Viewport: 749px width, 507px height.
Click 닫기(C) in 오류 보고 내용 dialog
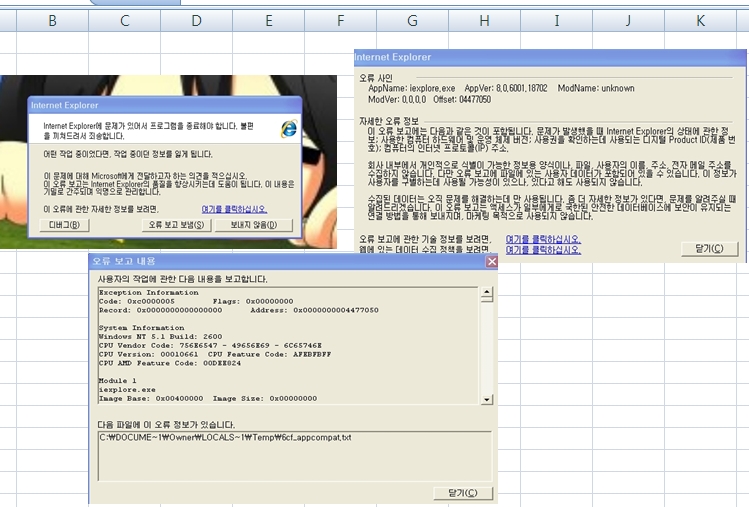tap(462, 493)
